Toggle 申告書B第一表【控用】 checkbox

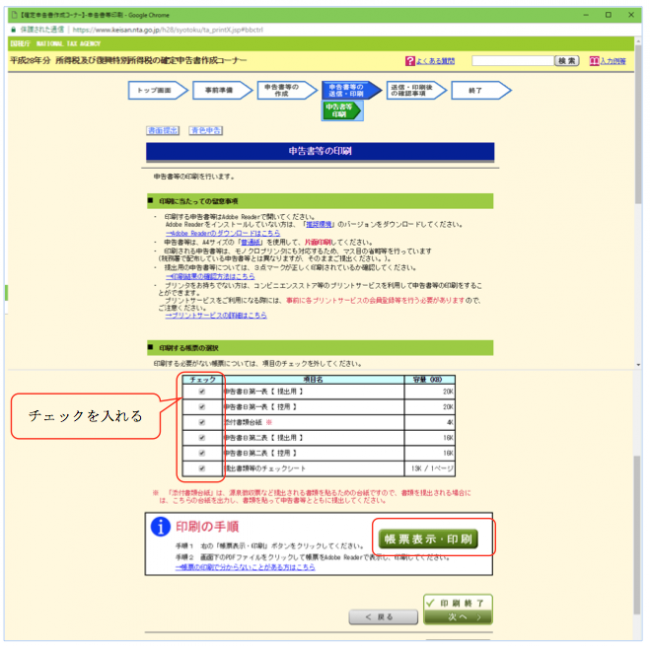click(202, 408)
